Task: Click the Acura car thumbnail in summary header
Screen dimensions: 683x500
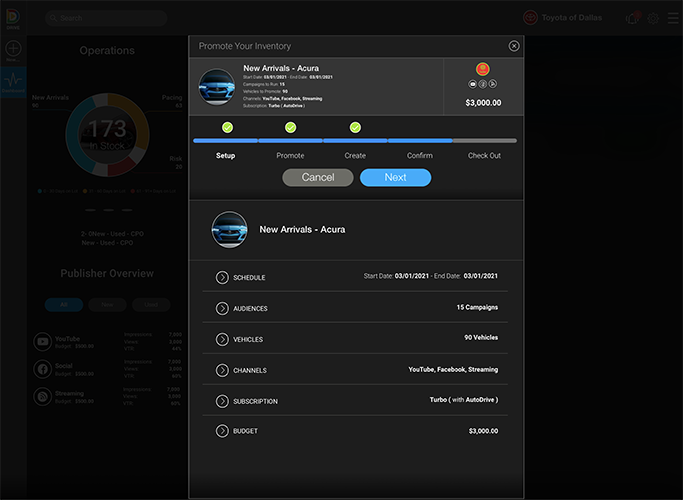Action: pyautogui.click(x=217, y=86)
